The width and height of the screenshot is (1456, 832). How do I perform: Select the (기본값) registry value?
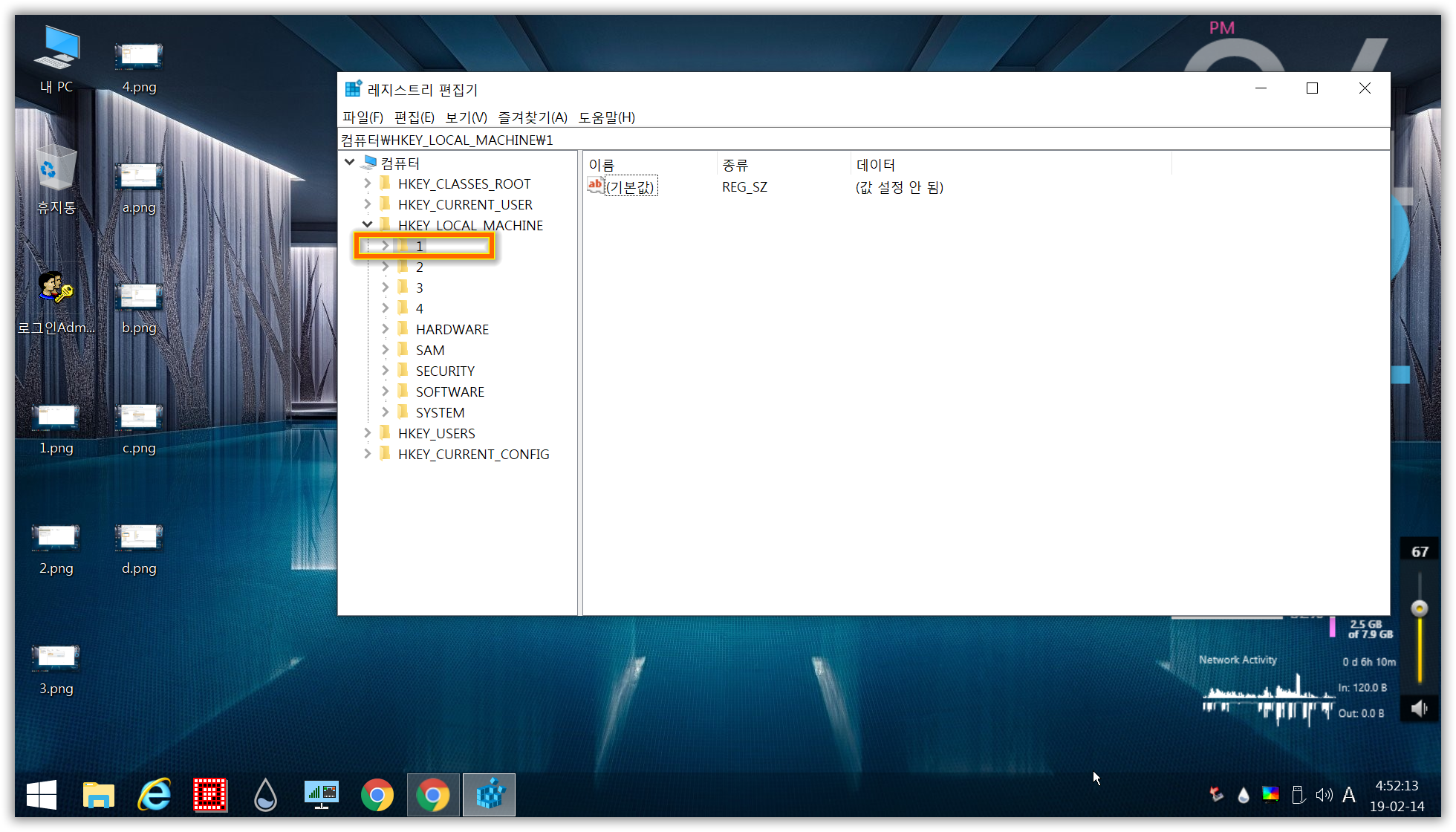[631, 186]
